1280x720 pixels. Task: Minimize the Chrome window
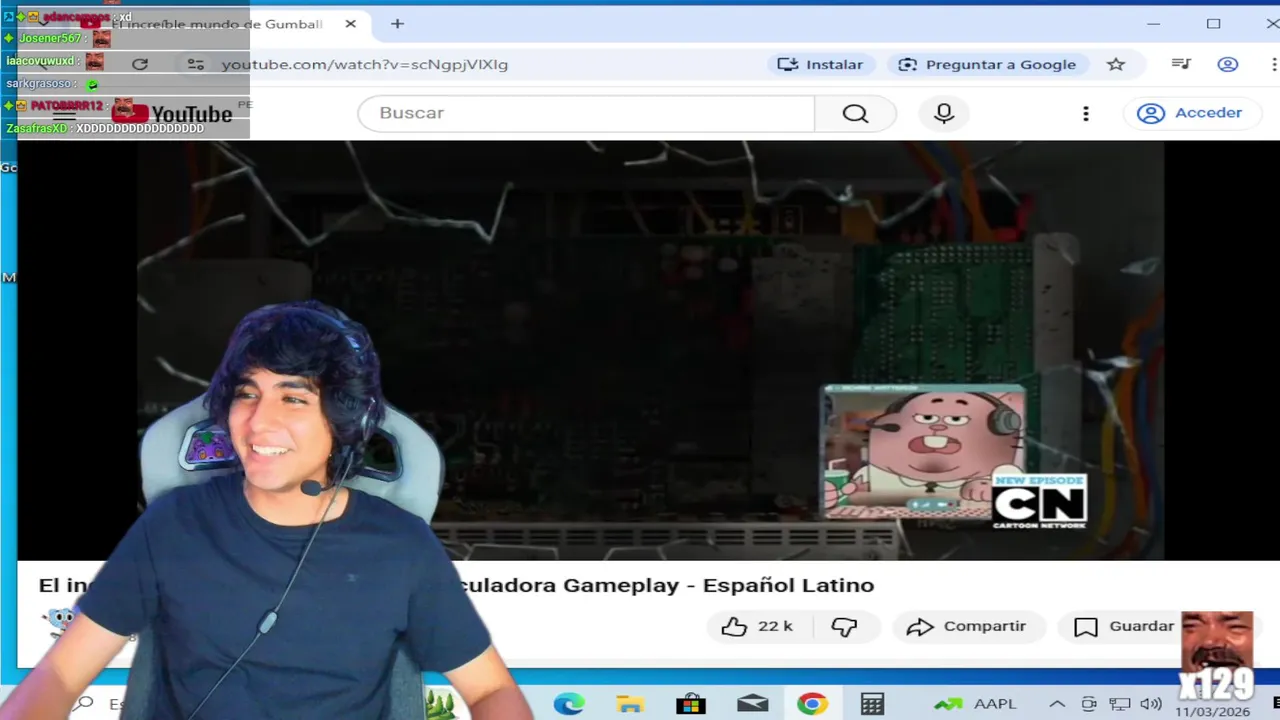pos(1153,23)
